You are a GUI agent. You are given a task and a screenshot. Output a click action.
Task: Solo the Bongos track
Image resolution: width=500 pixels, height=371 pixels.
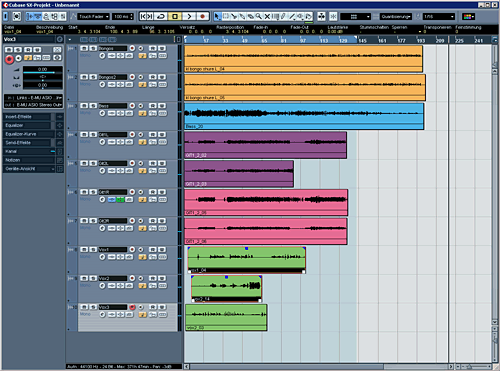click(93, 48)
